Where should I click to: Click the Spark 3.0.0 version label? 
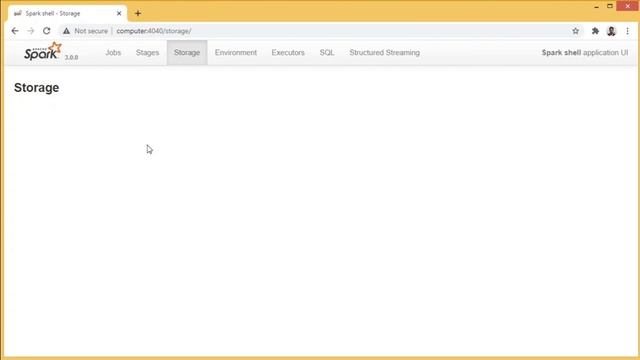(x=71, y=58)
